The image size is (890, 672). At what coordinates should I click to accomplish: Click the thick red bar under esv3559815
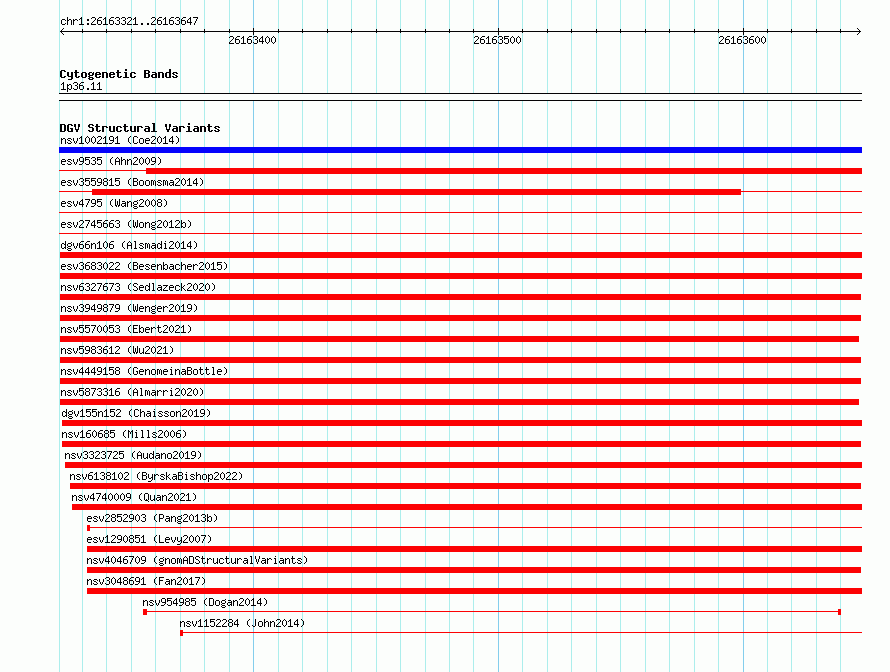click(x=417, y=192)
